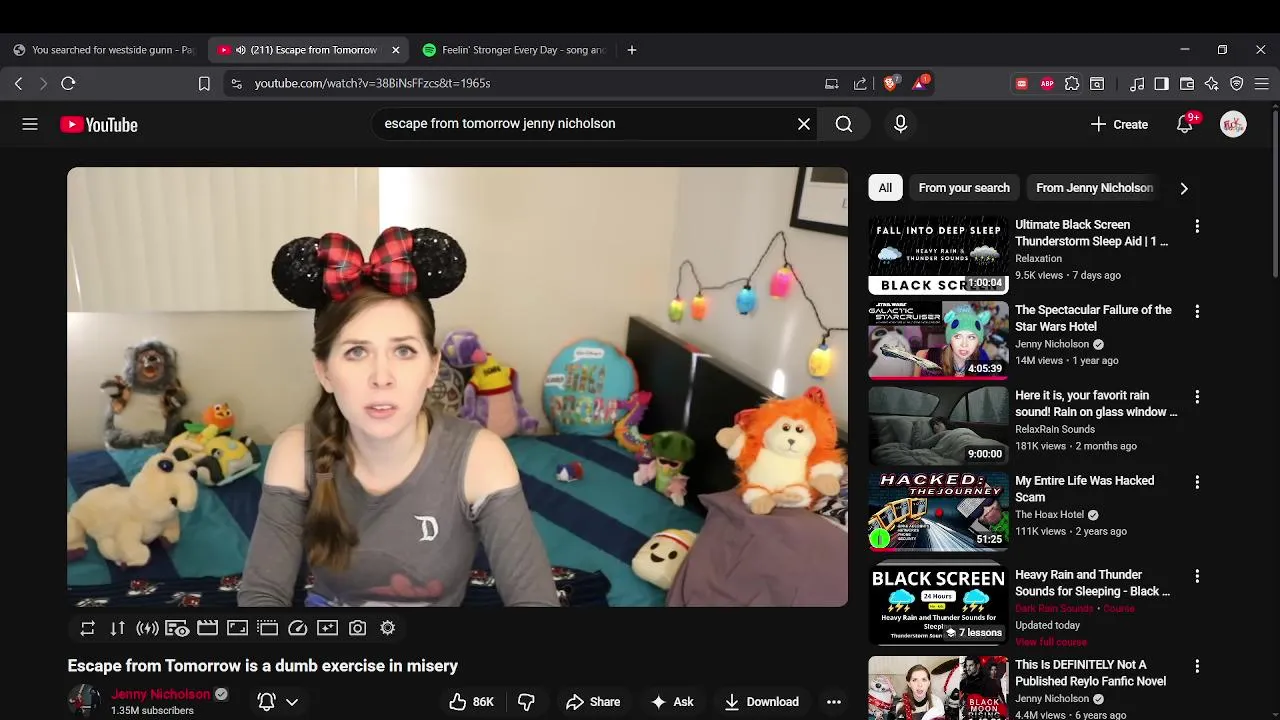Image resolution: width=1280 pixels, height=720 pixels.
Task: Open the enhancer settings gear icon
Action: click(387, 628)
